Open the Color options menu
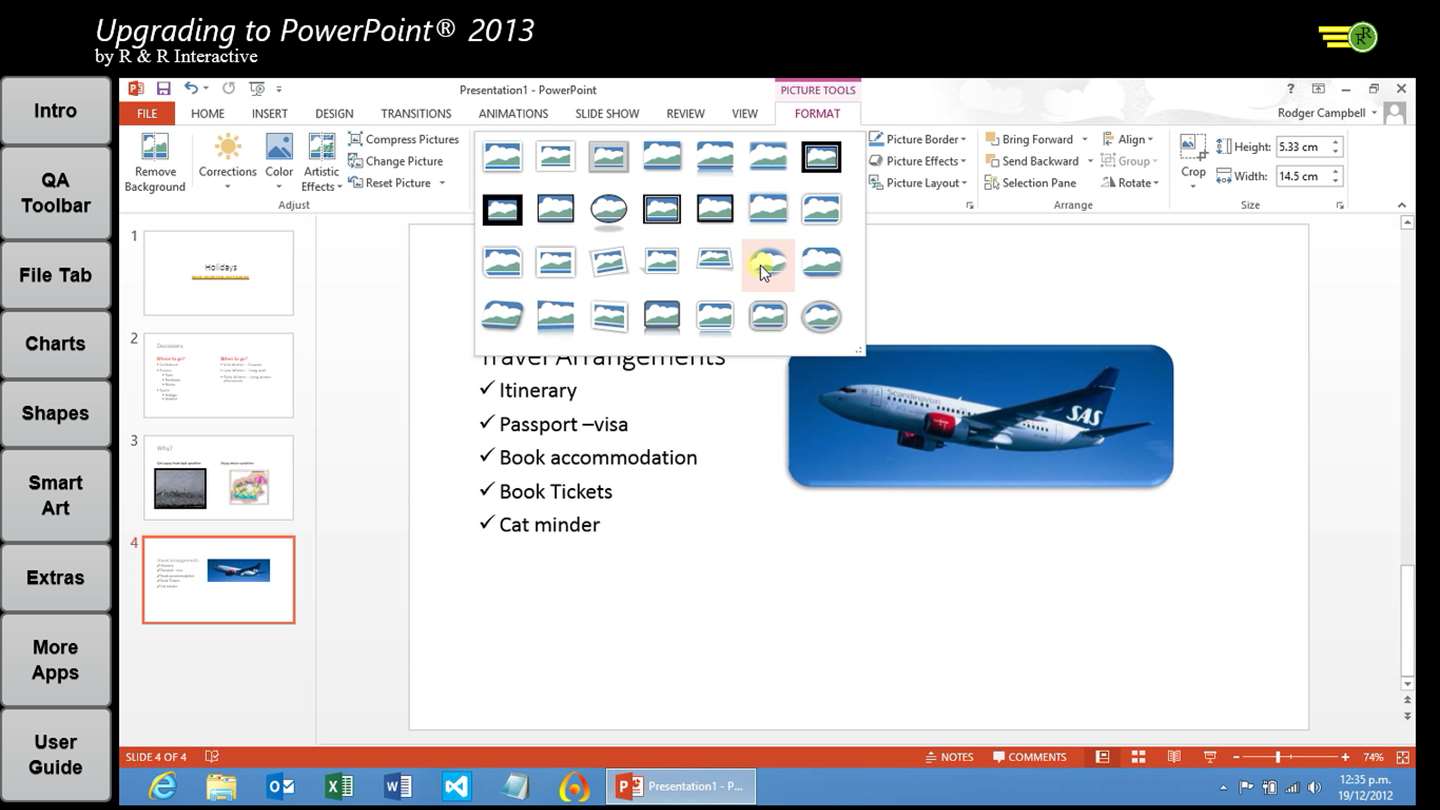Viewport: 1440px width, 810px height. (279, 162)
